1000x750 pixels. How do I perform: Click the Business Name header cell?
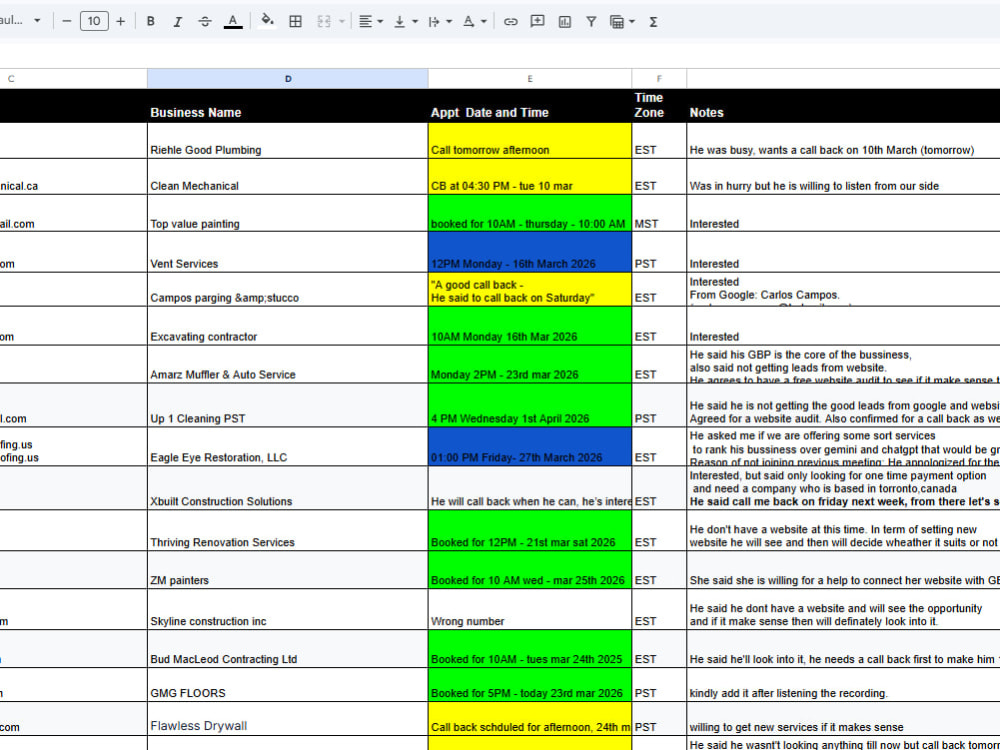click(x=288, y=105)
